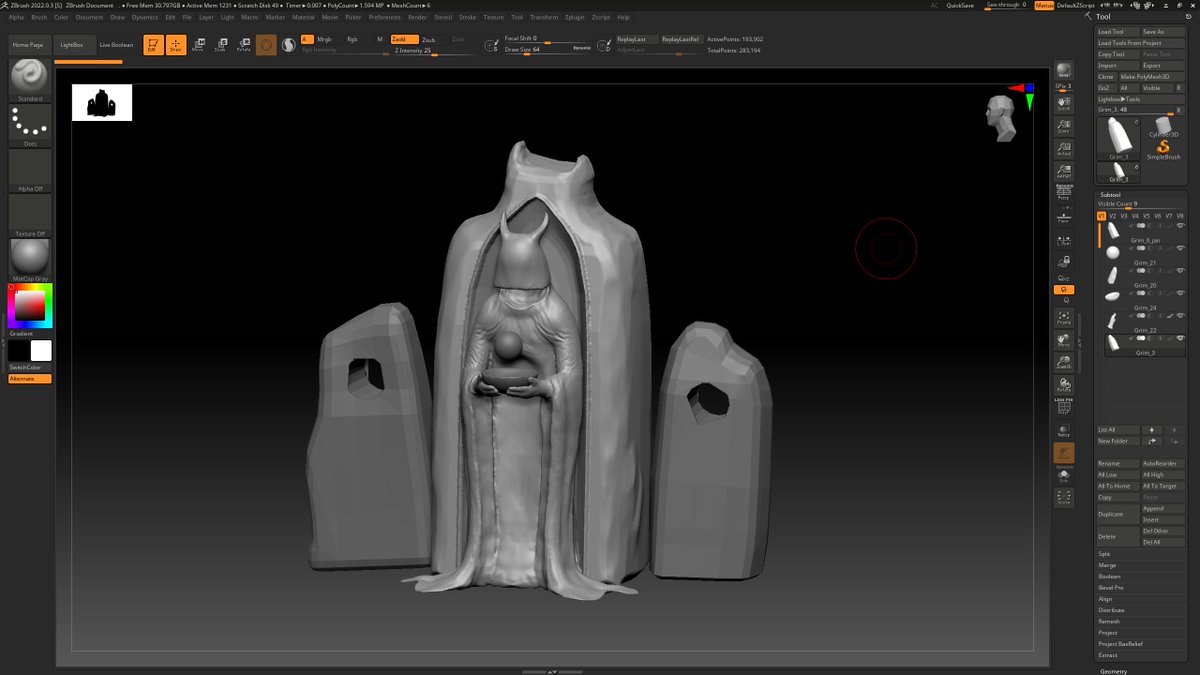The image size is (1200, 675).
Task: Select the SimpleBrush tool icon
Action: [x=1163, y=150]
